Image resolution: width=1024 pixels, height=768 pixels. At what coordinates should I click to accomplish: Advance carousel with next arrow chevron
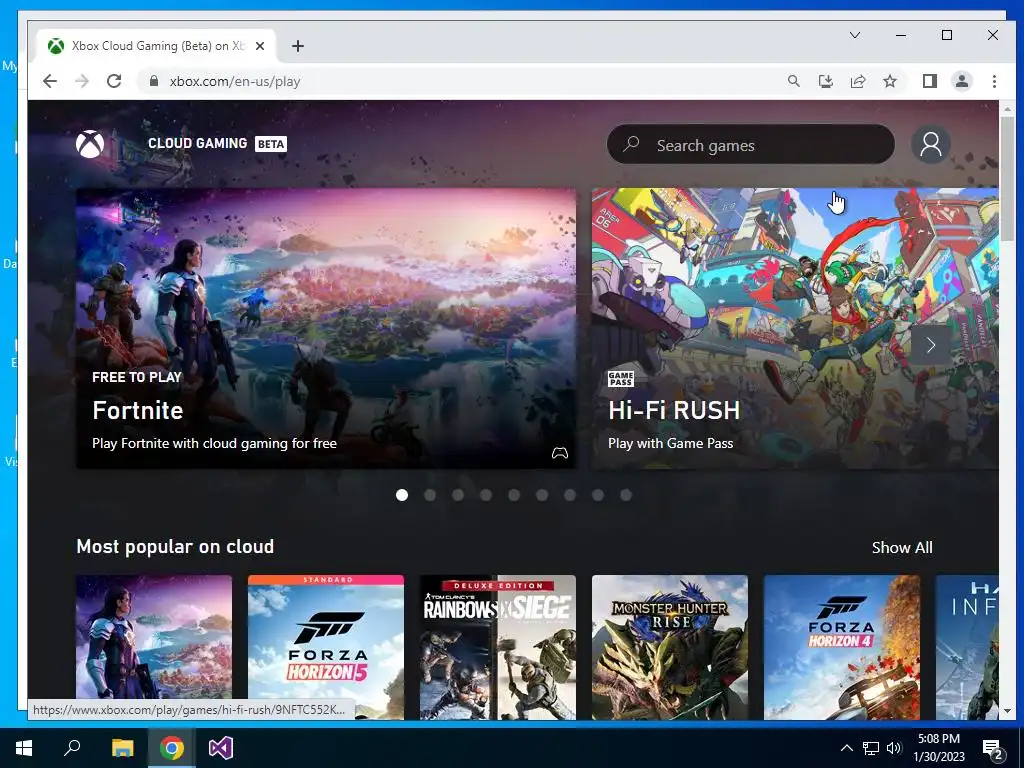931,345
